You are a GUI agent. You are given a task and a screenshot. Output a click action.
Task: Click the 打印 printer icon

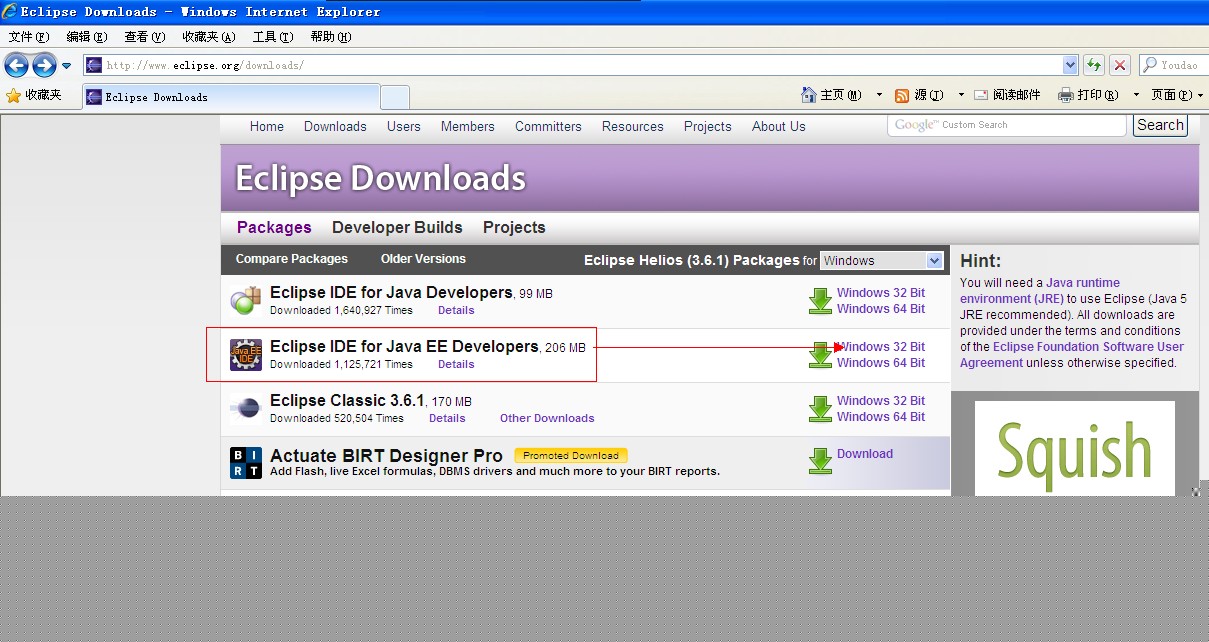pyautogui.click(x=1066, y=95)
